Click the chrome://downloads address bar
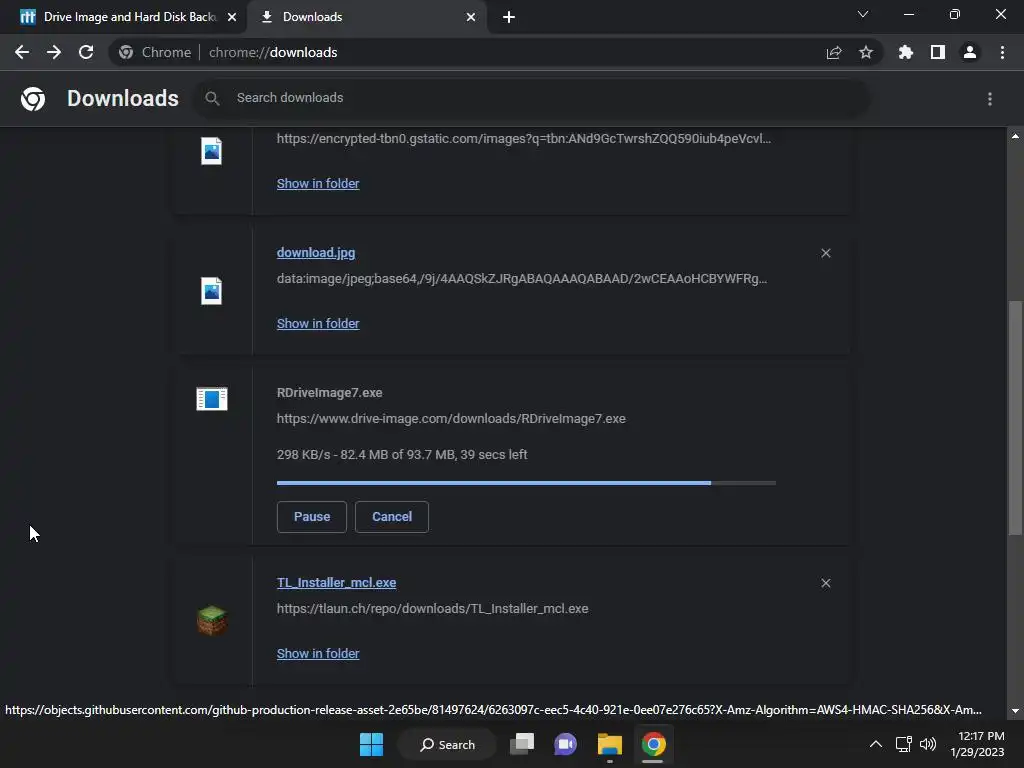 pos(496,52)
